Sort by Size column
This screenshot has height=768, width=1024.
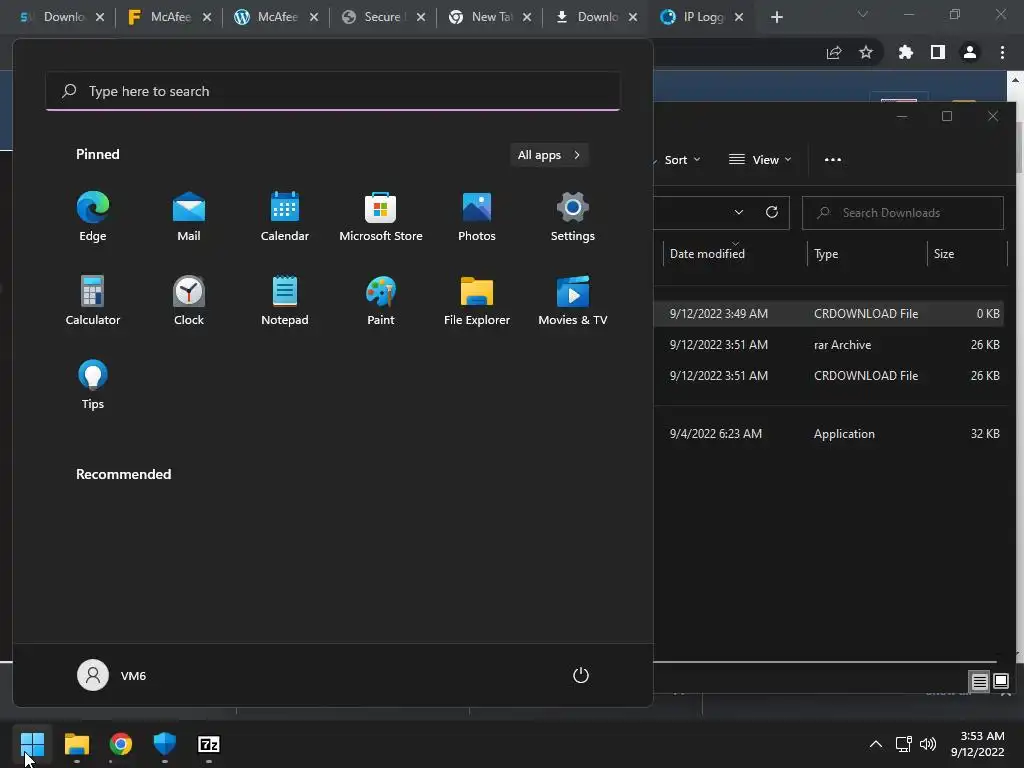[967, 253]
